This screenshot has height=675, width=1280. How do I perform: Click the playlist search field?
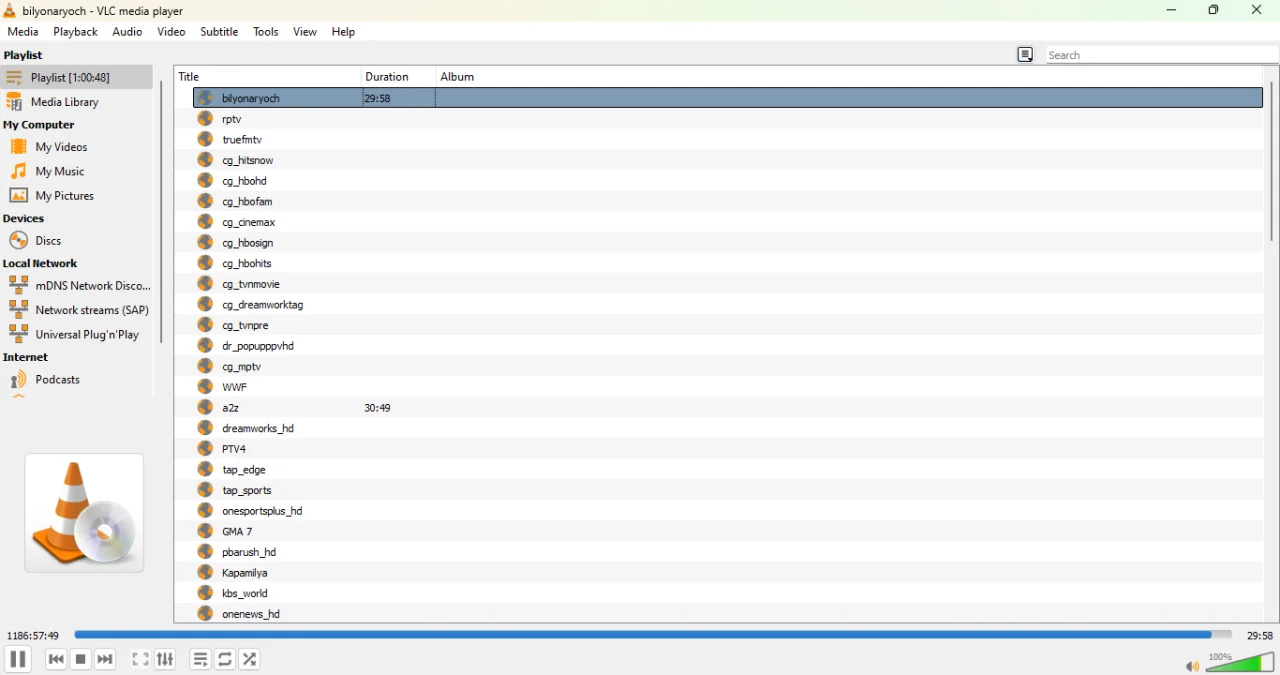(1163, 55)
